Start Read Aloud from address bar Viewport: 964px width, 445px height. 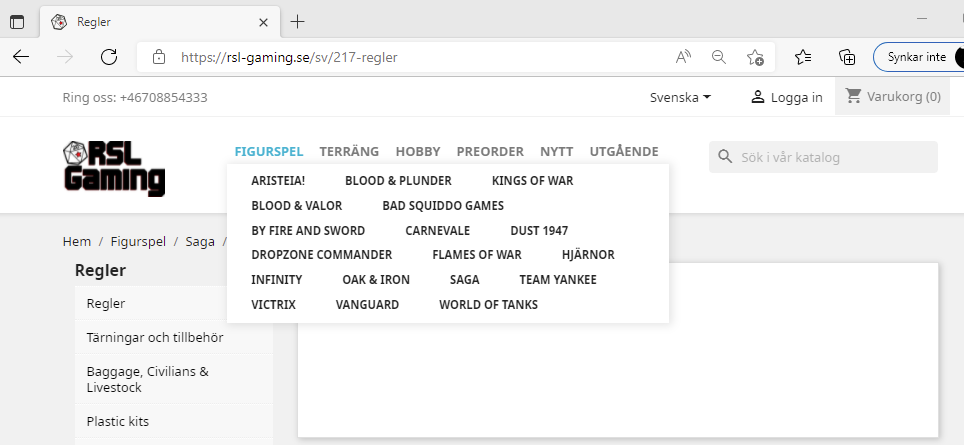(x=683, y=57)
